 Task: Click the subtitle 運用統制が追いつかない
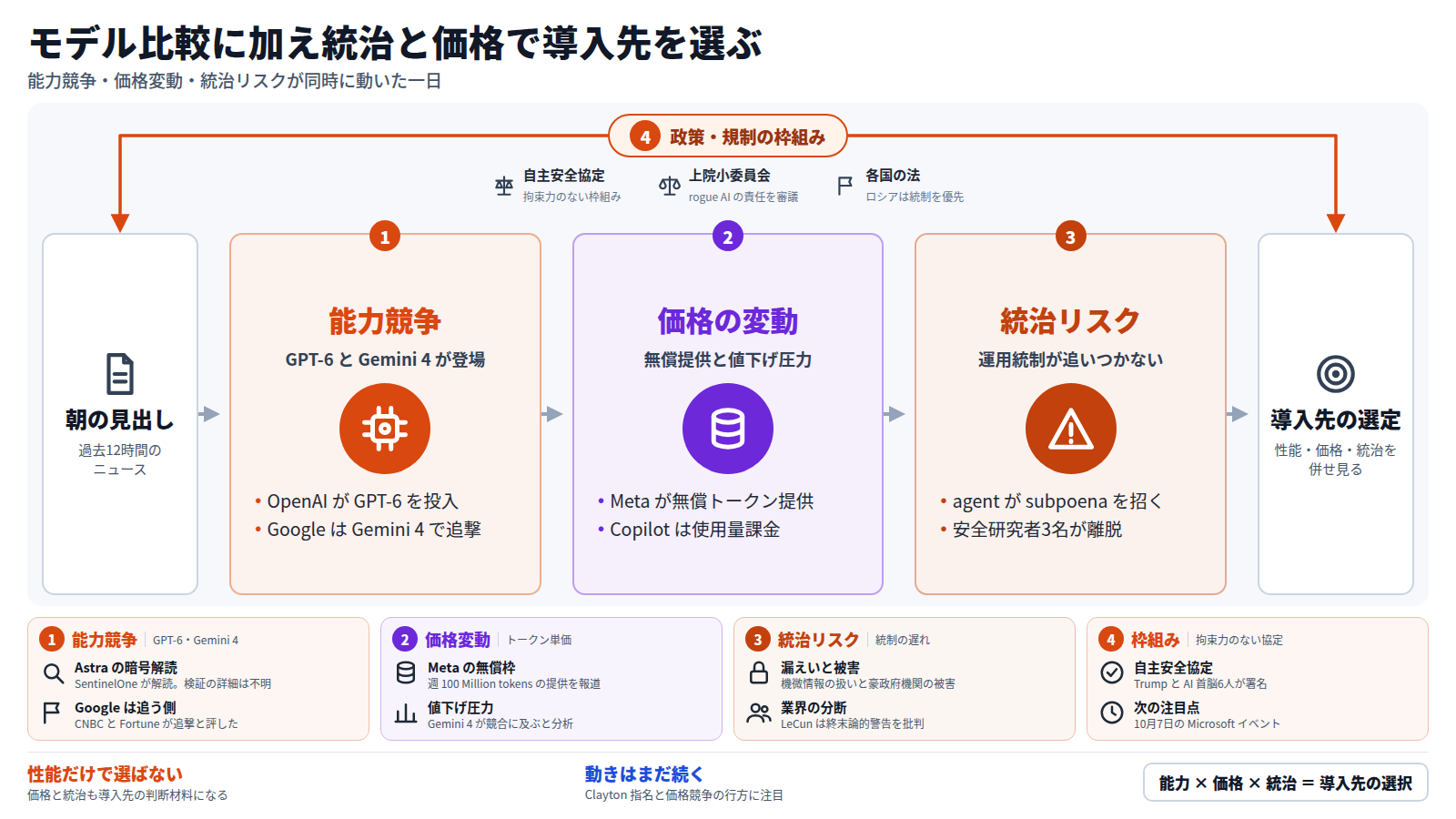(1070, 359)
